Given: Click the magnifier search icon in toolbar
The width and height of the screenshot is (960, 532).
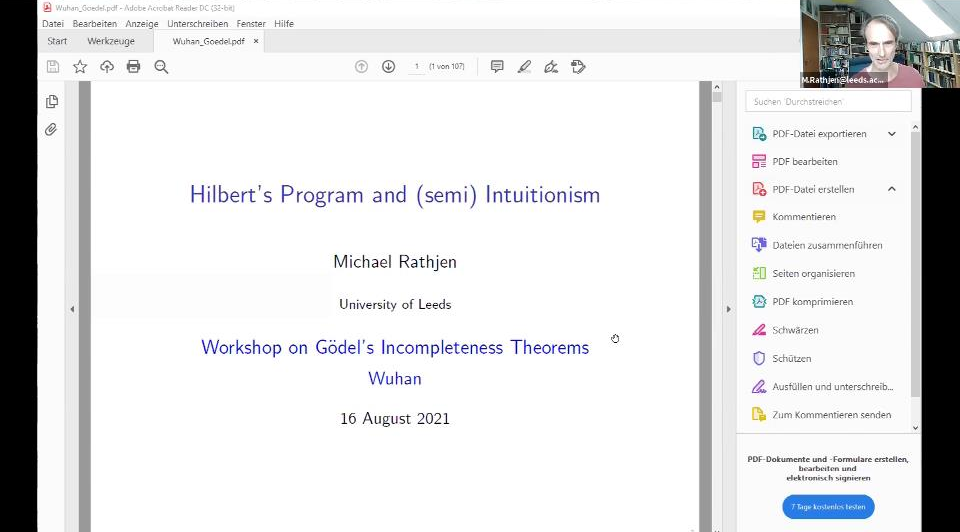Looking at the screenshot, I should 161,67.
